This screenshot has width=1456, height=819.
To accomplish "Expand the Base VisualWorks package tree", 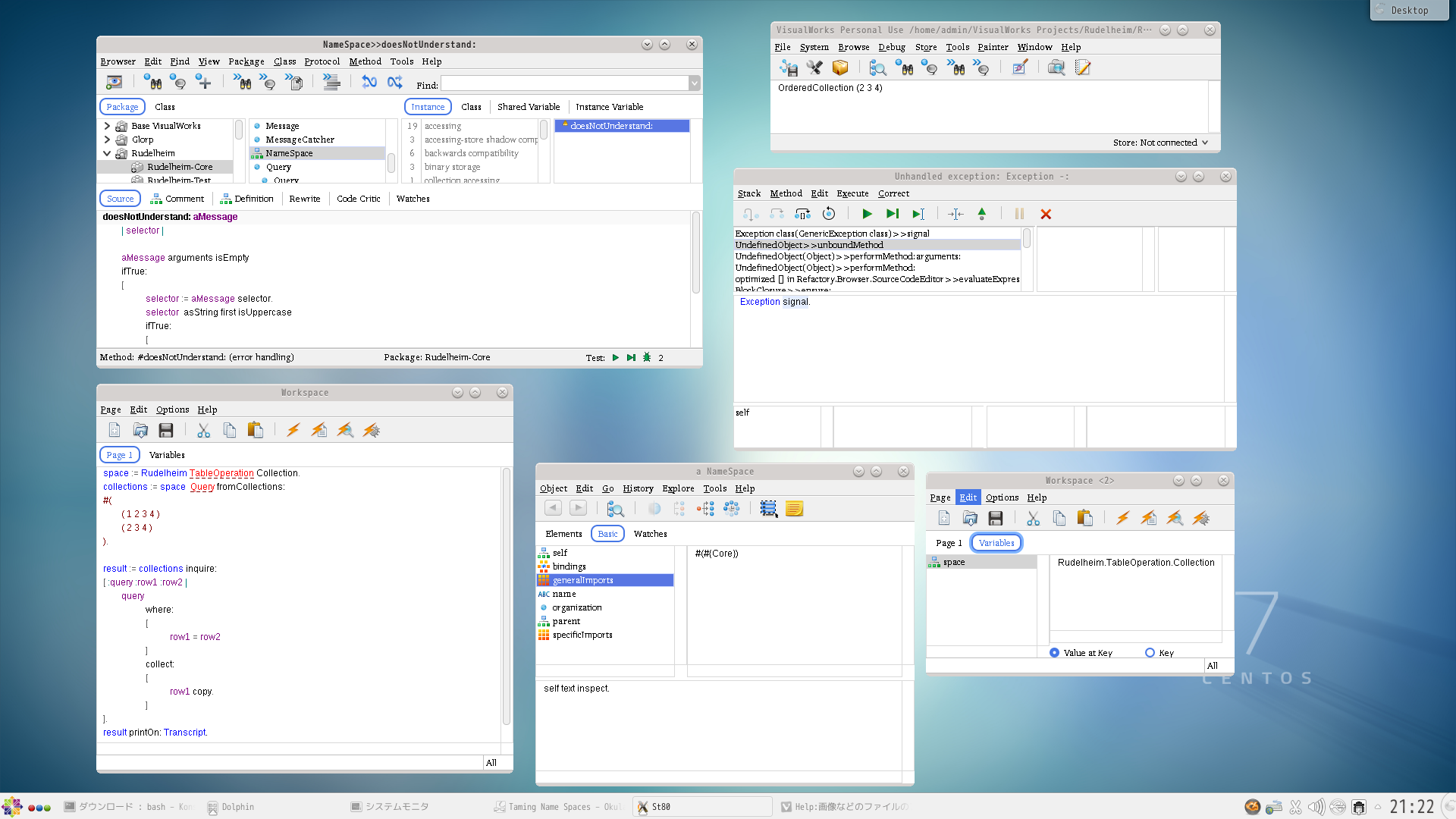I will 107,126.
